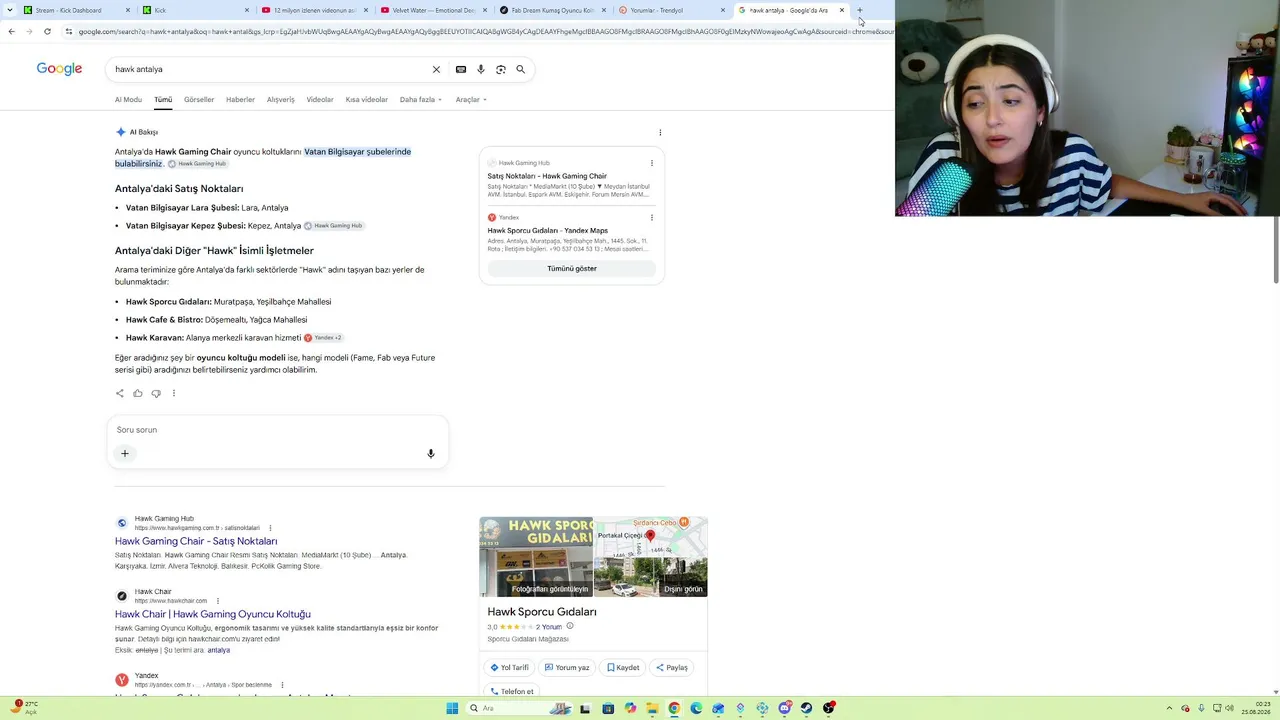The height and width of the screenshot is (720, 1280).
Task: Open the Hawk Sporcu Gıdaları - Yandex Maps source
Action: point(548,231)
